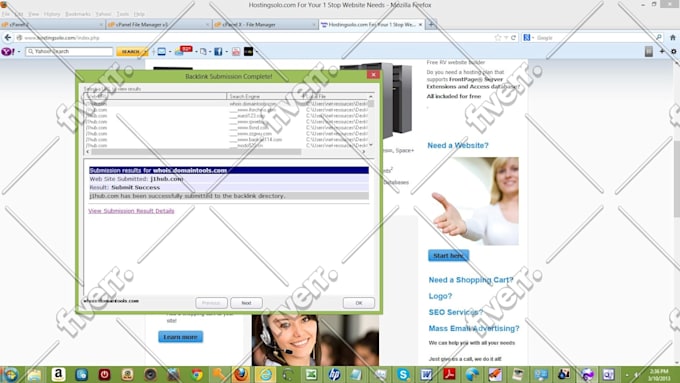The image size is (680, 383).
Task: Open the File menu
Action: (x=6, y=14)
